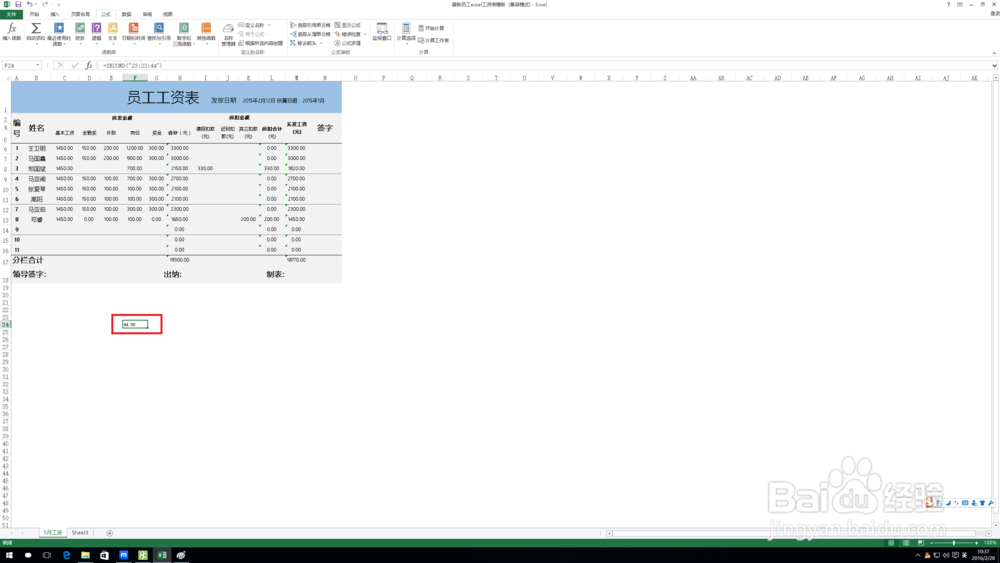Image resolution: width=1000 pixels, height=563 pixels.
Task: Expand the Define Name dropdown arrow
Action: point(269,26)
